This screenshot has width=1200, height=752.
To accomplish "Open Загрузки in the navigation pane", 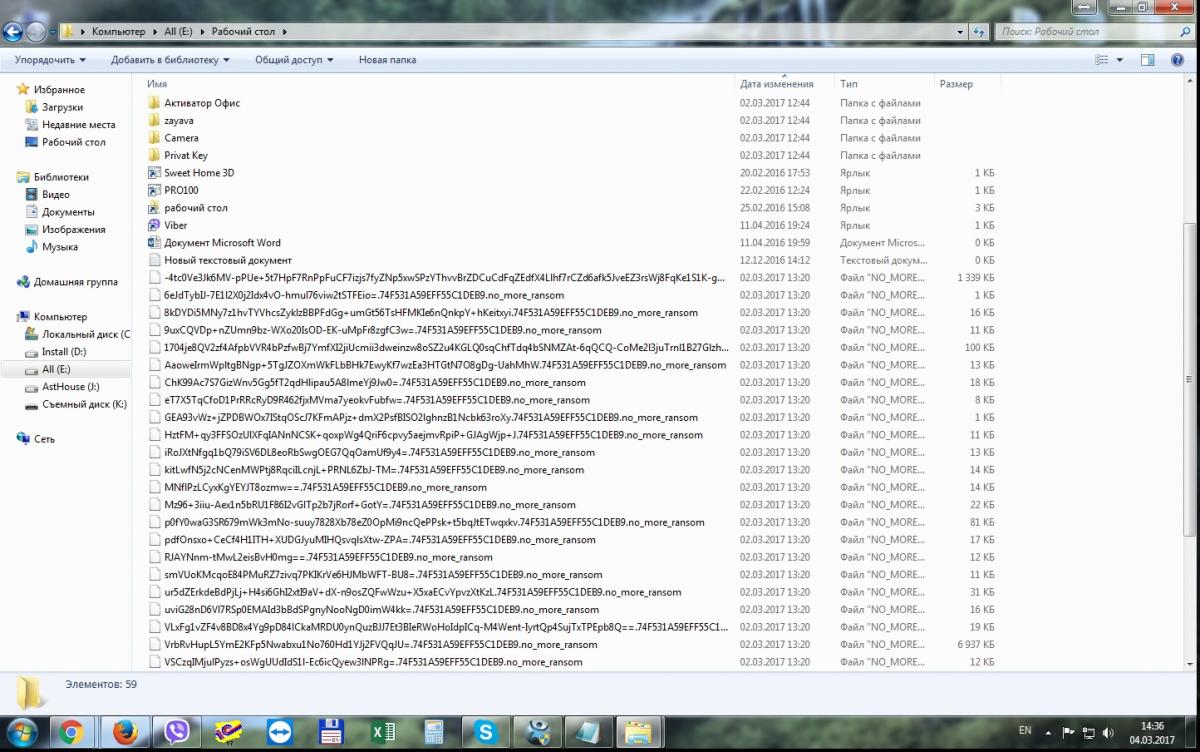I will click(x=62, y=107).
